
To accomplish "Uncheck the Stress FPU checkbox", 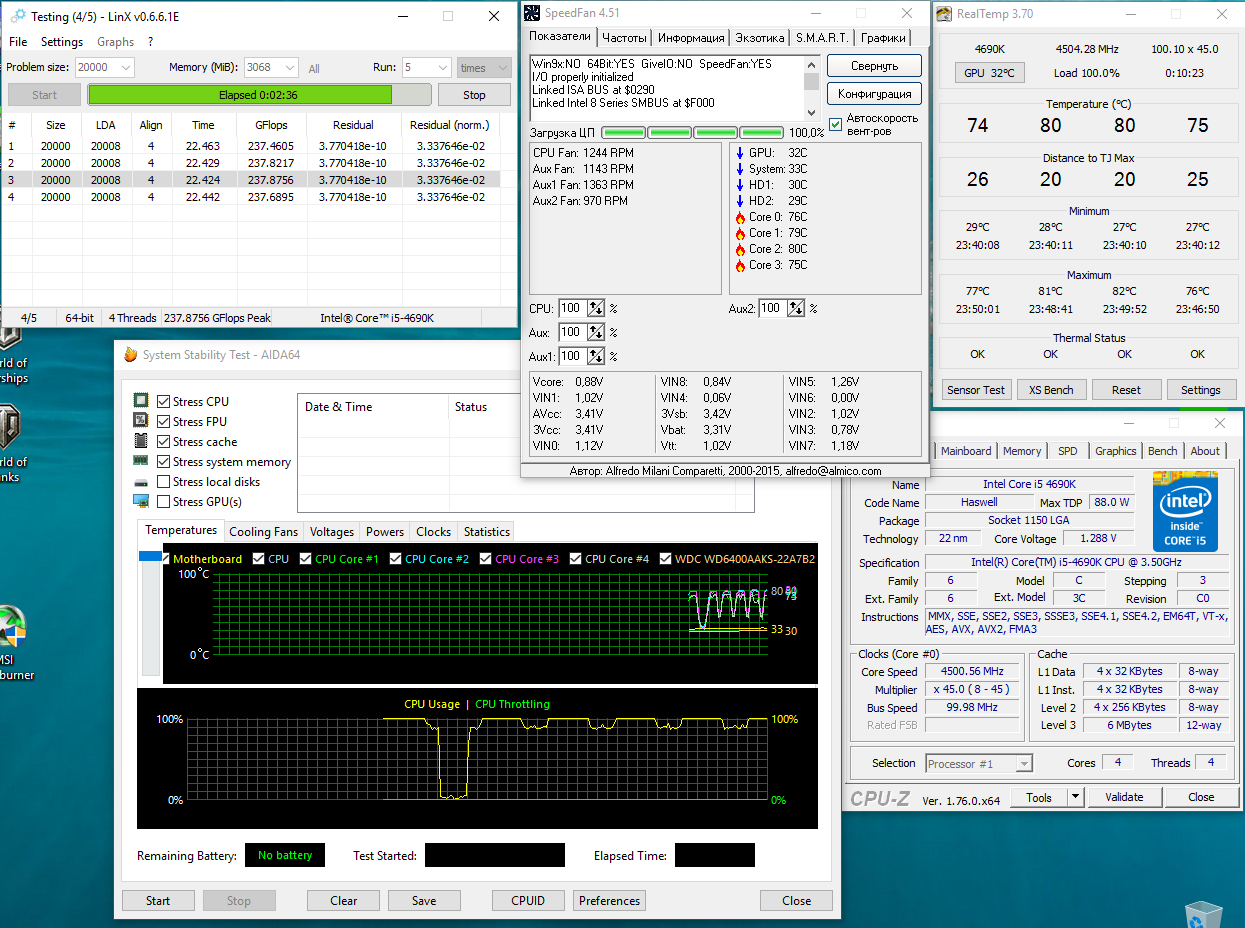I will tap(164, 422).
